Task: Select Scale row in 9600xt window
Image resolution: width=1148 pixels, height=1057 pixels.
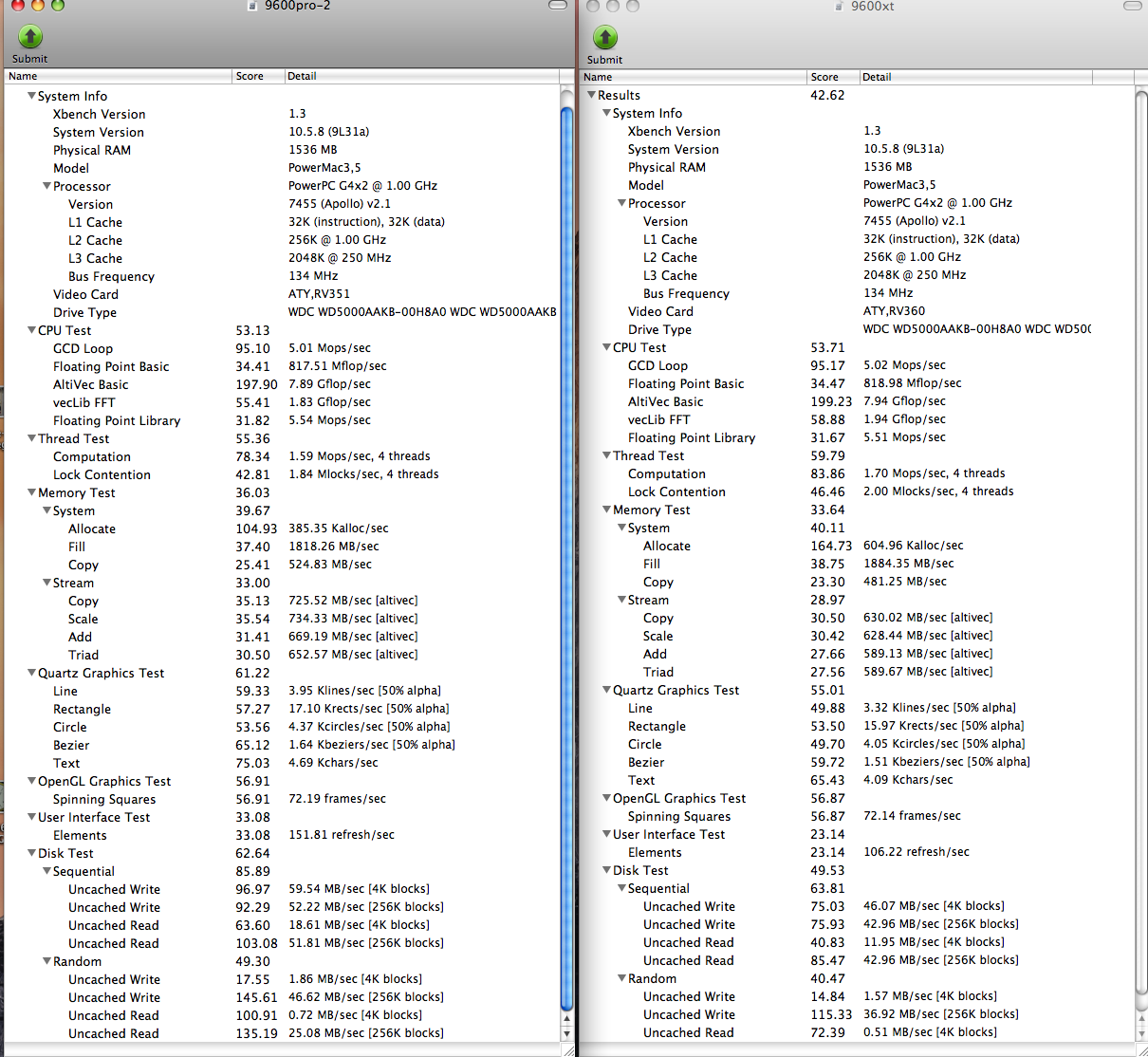Action: pyautogui.click(x=857, y=636)
